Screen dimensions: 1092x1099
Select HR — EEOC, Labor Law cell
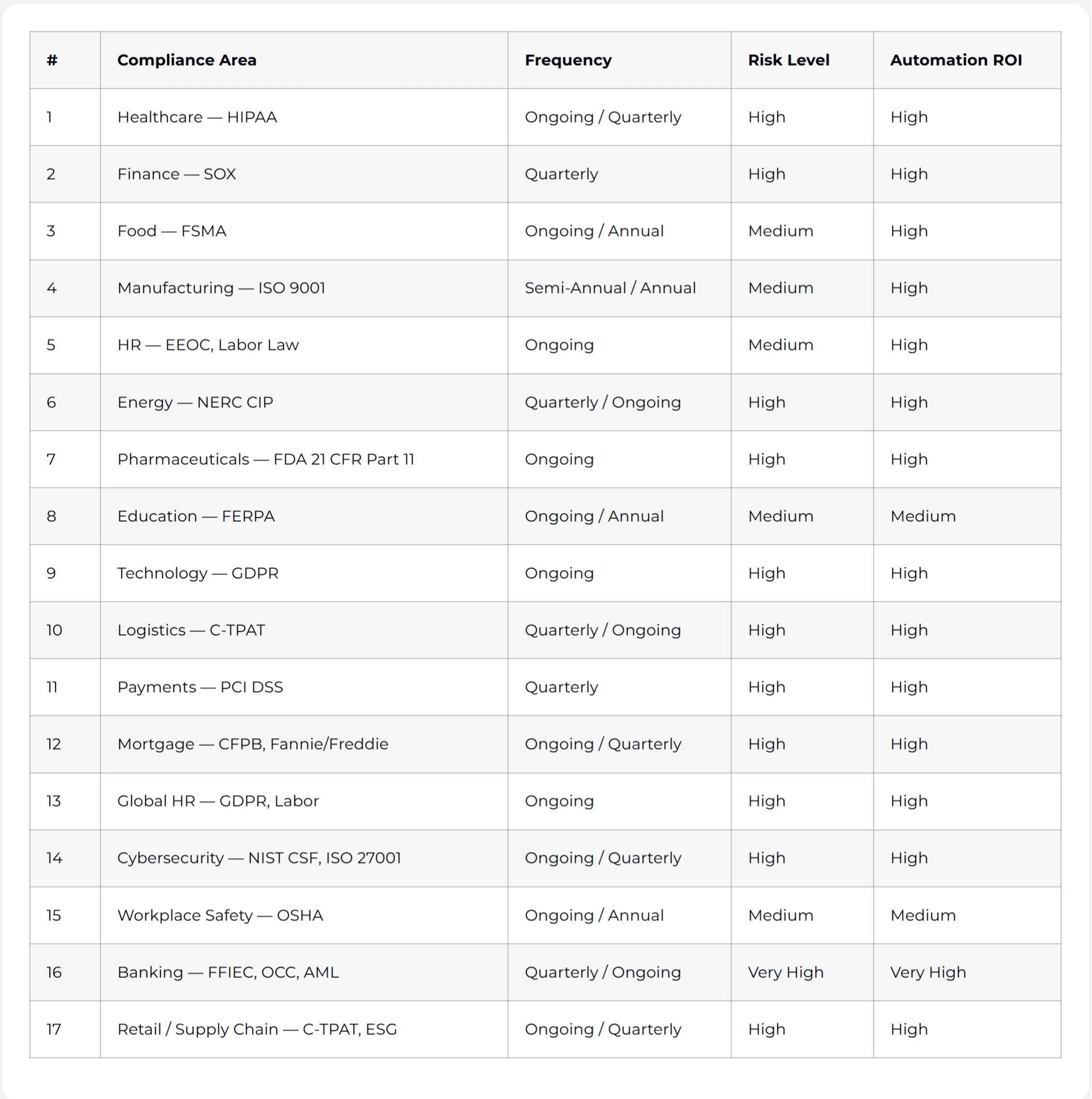click(208, 345)
